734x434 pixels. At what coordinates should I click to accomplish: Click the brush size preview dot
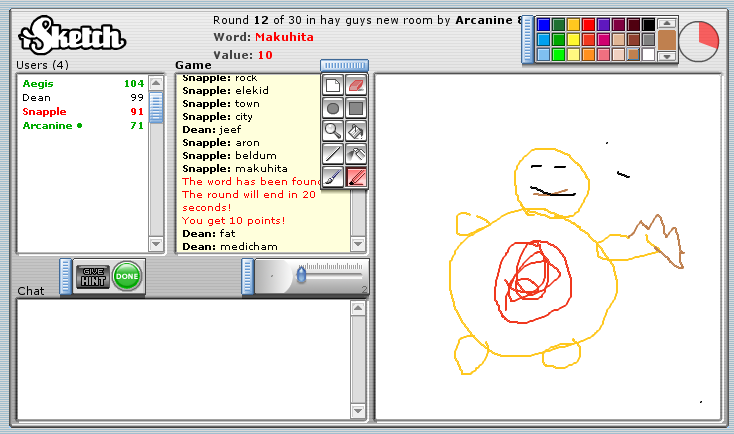click(272, 276)
